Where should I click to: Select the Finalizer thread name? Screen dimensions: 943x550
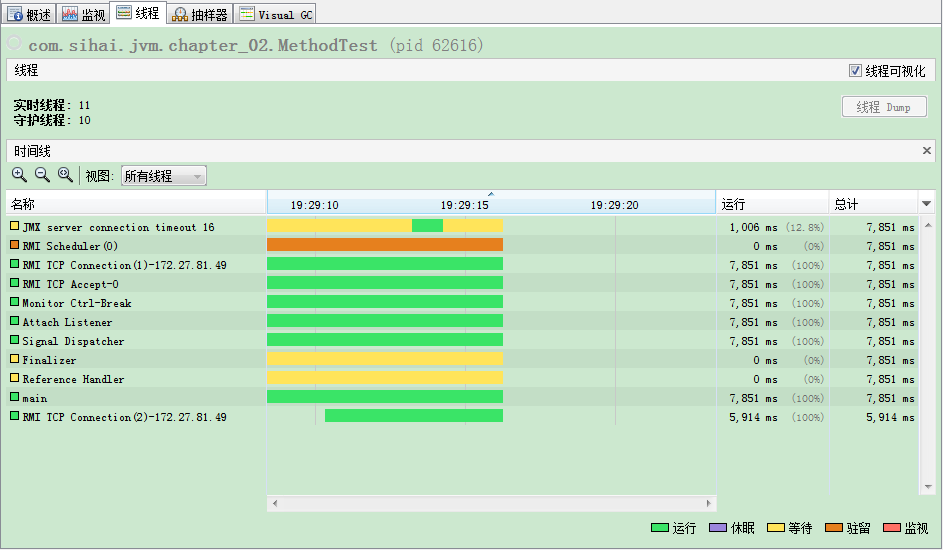(49, 360)
